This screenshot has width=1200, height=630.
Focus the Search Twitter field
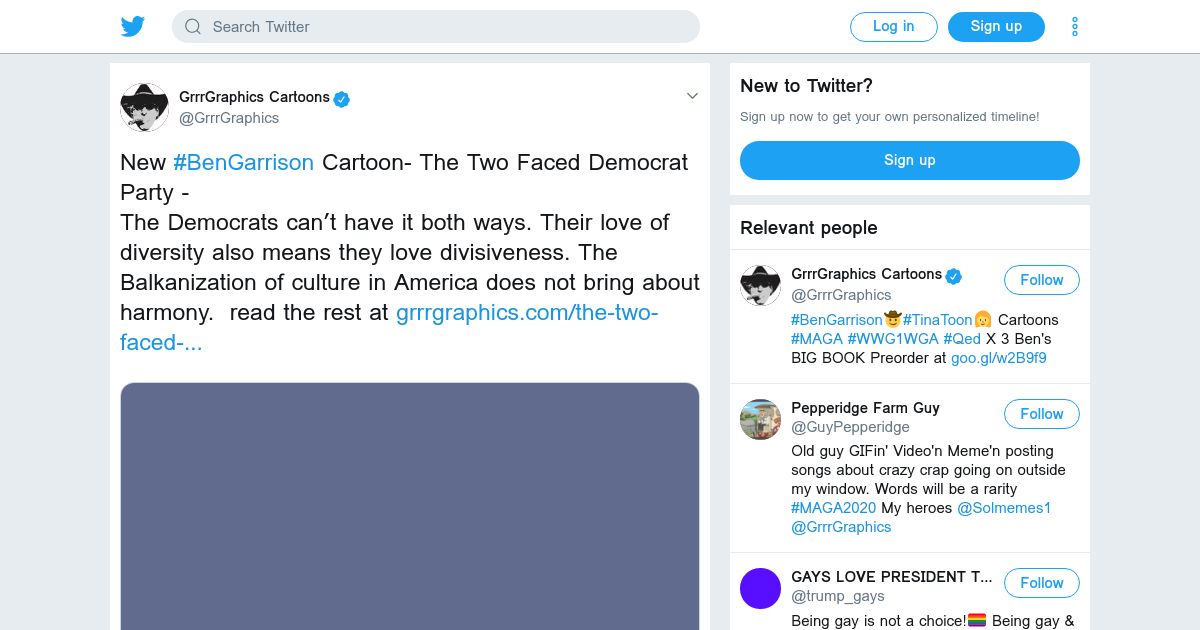[x=440, y=27]
